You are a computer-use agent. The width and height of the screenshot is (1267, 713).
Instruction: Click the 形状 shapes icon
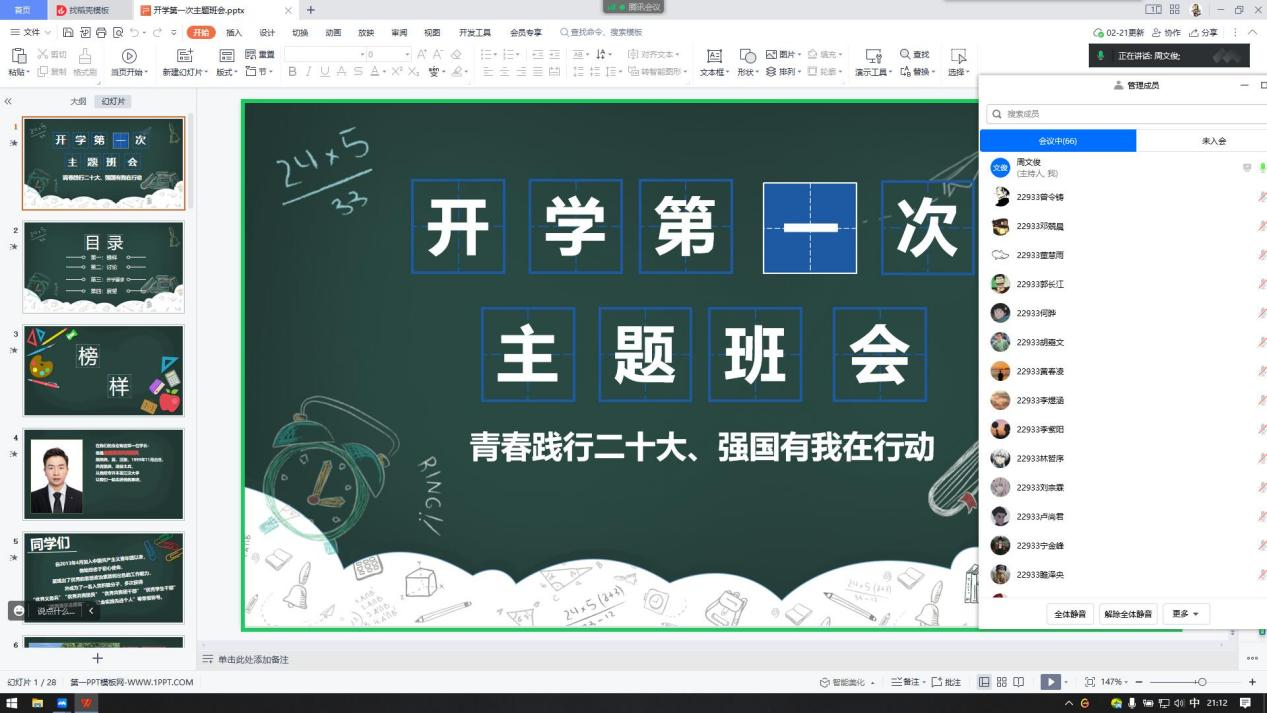coord(747,56)
